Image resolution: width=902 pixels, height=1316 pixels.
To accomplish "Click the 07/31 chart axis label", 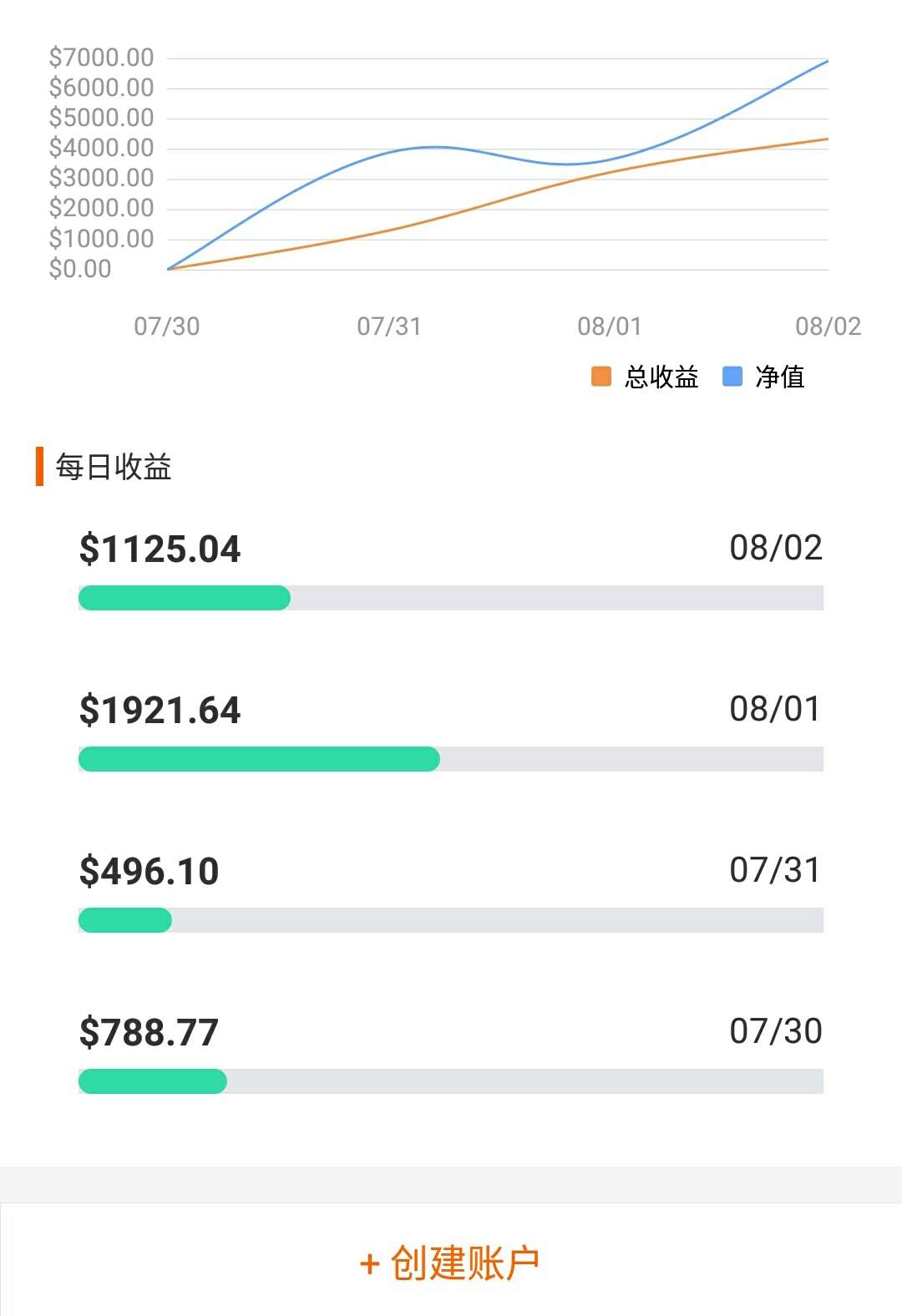I will [x=389, y=326].
